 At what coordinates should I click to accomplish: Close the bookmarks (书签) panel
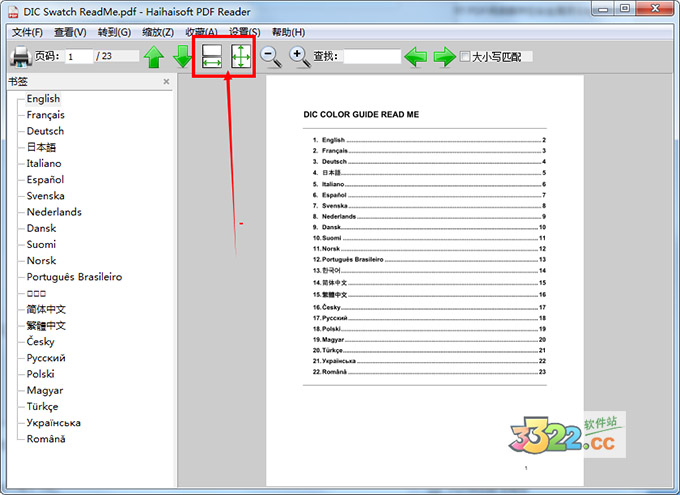pyautogui.click(x=166, y=82)
